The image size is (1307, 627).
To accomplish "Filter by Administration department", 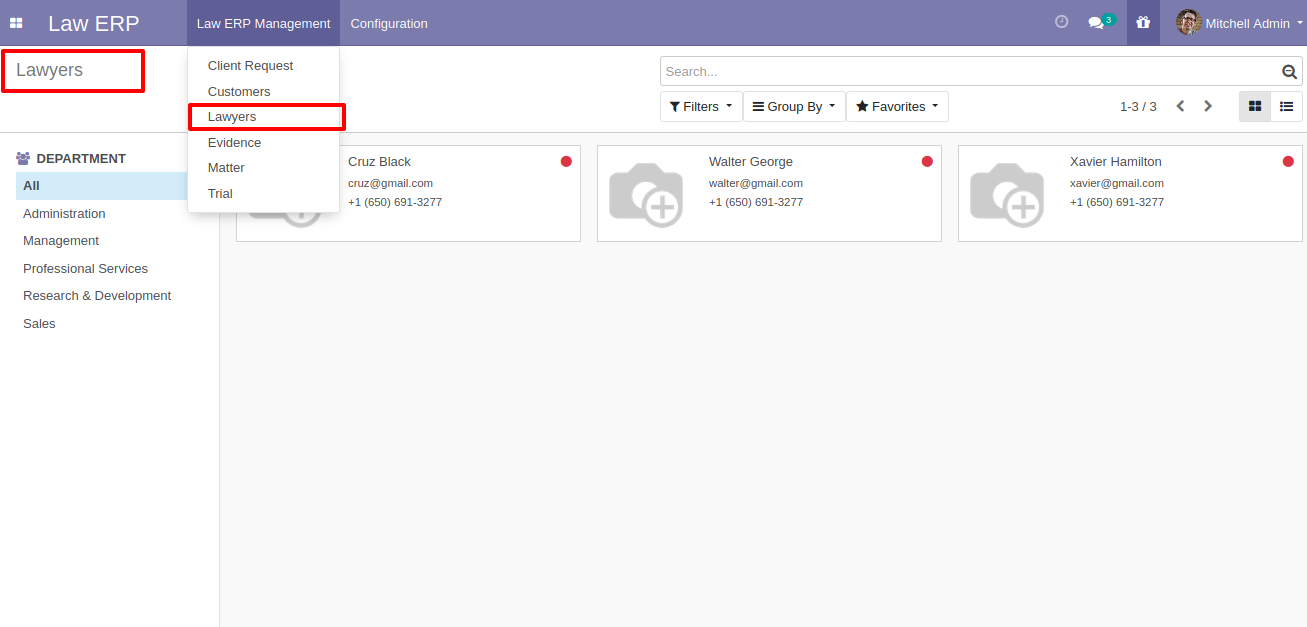I will pyautogui.click(x=64, y=213).
